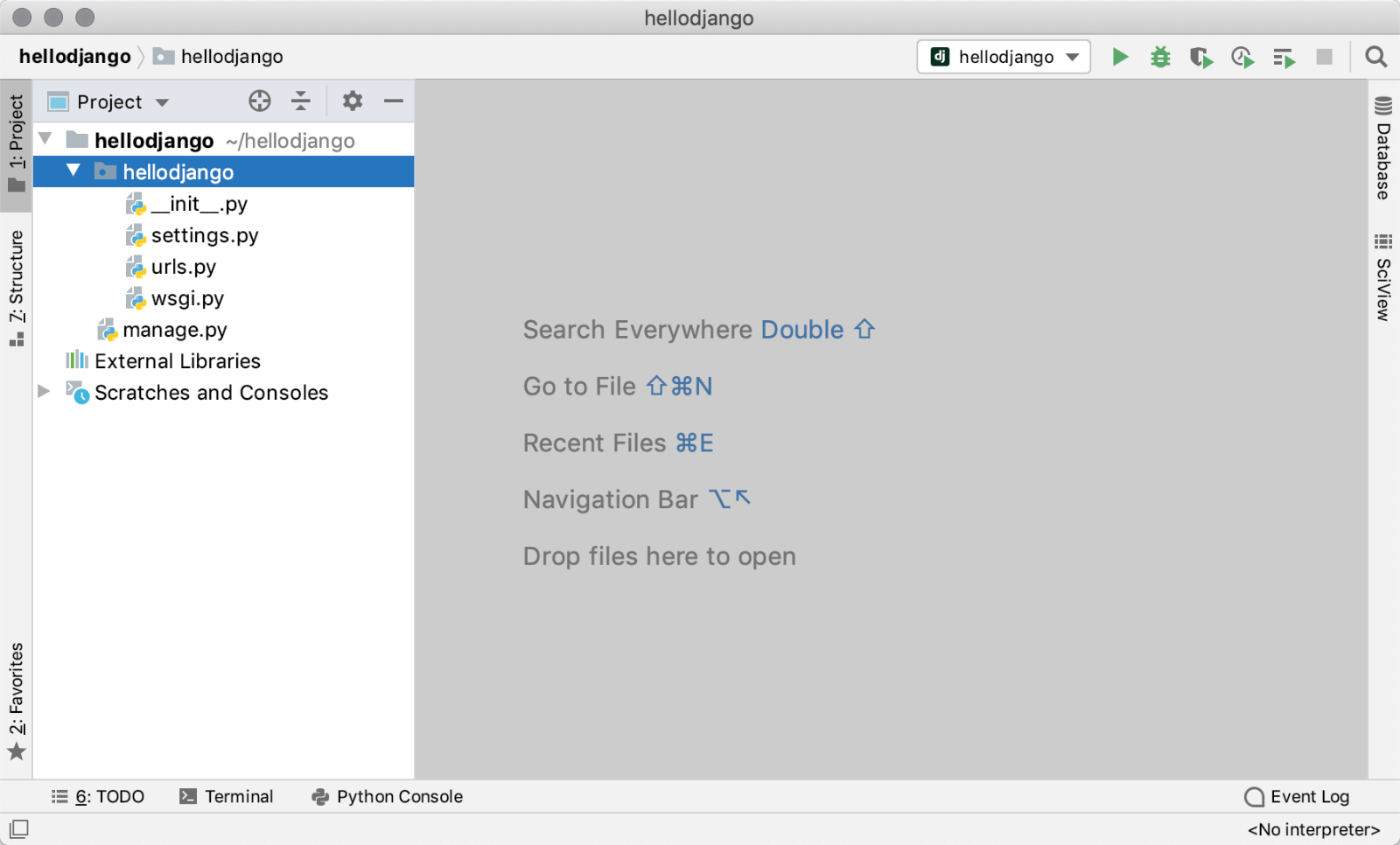Click the No interpreter status link
This screenshot has height=845, width=1400.
(1313, 829)
